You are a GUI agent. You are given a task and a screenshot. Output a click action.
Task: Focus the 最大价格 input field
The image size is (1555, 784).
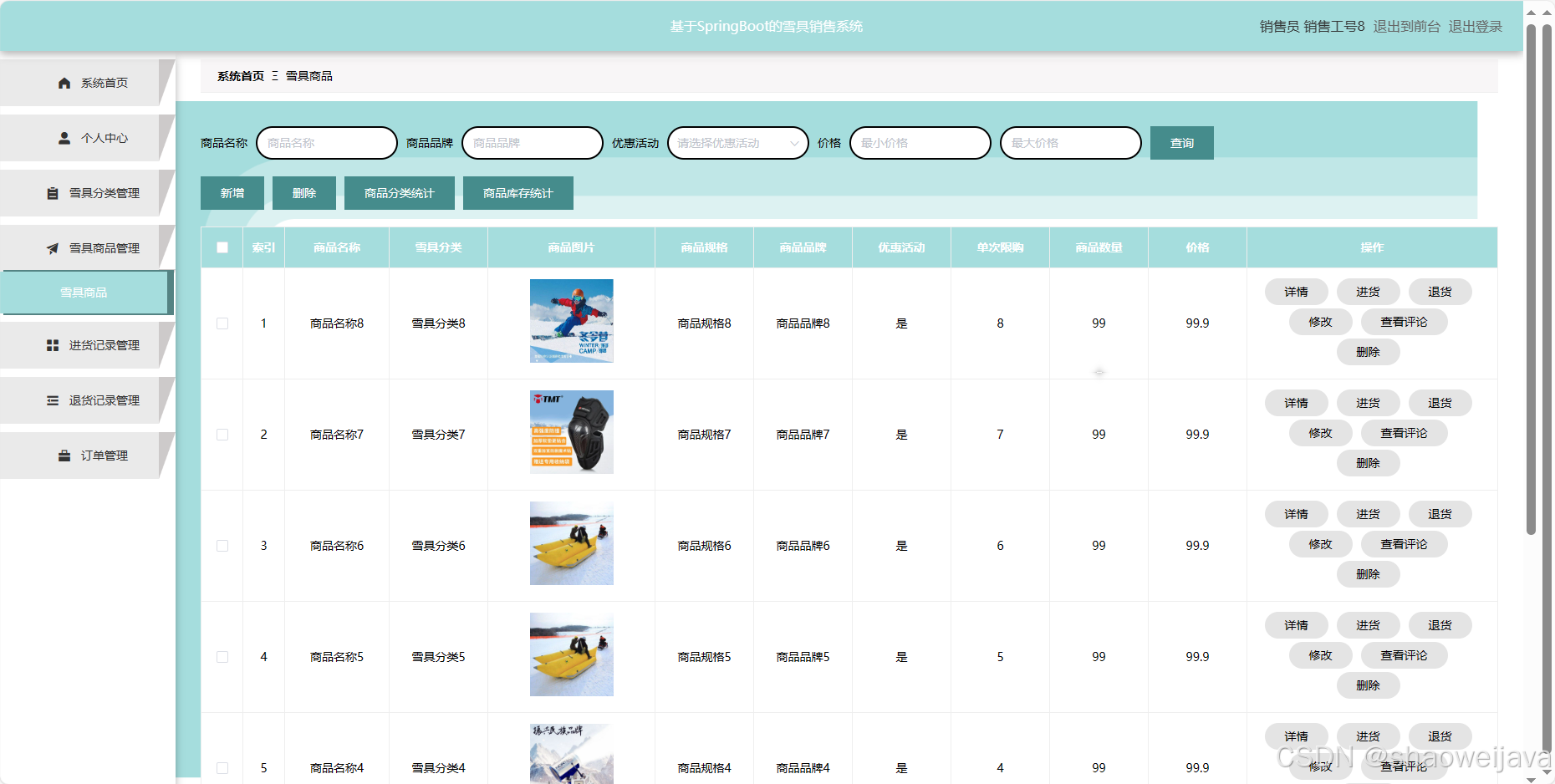[1071, 143]
